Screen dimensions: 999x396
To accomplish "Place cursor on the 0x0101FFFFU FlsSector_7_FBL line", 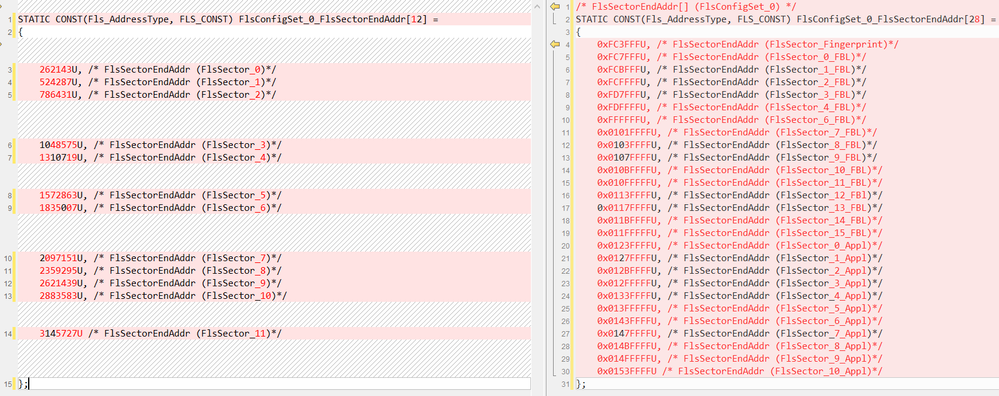I will (787, 132).
